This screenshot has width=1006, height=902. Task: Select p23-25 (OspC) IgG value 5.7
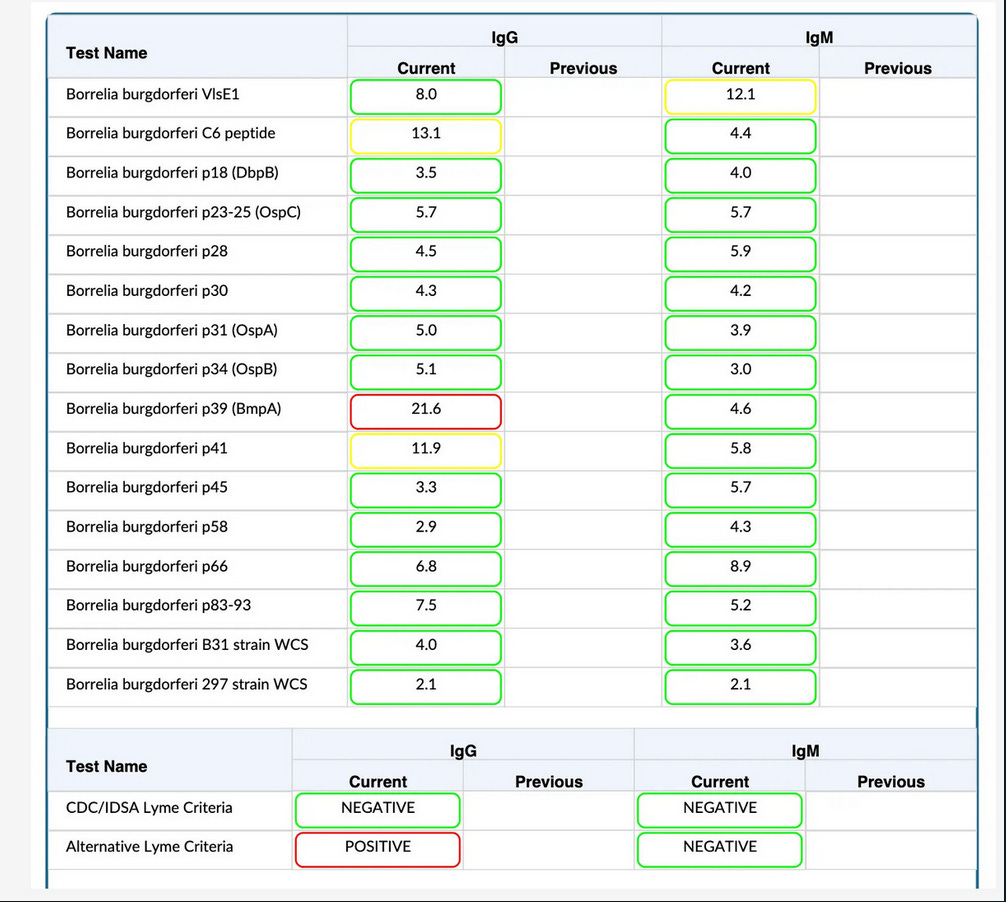[x=426, y=215]
